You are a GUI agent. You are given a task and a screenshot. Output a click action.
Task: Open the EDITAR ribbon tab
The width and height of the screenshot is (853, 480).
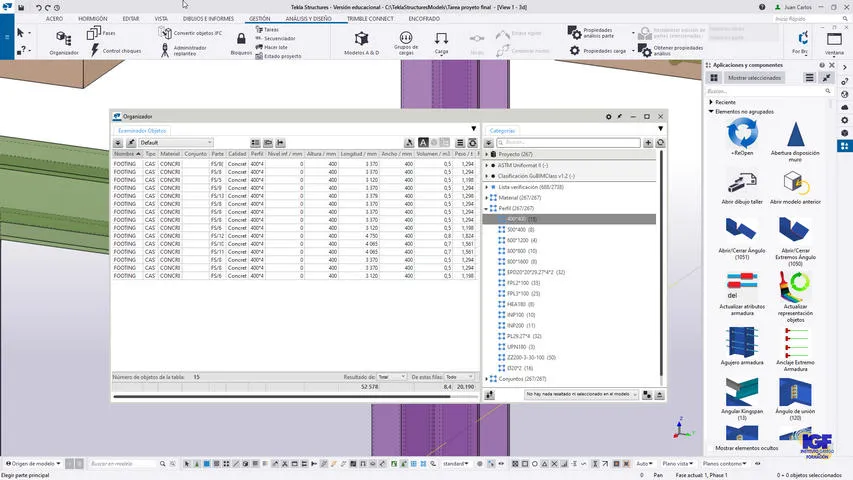tap(131, 19)
